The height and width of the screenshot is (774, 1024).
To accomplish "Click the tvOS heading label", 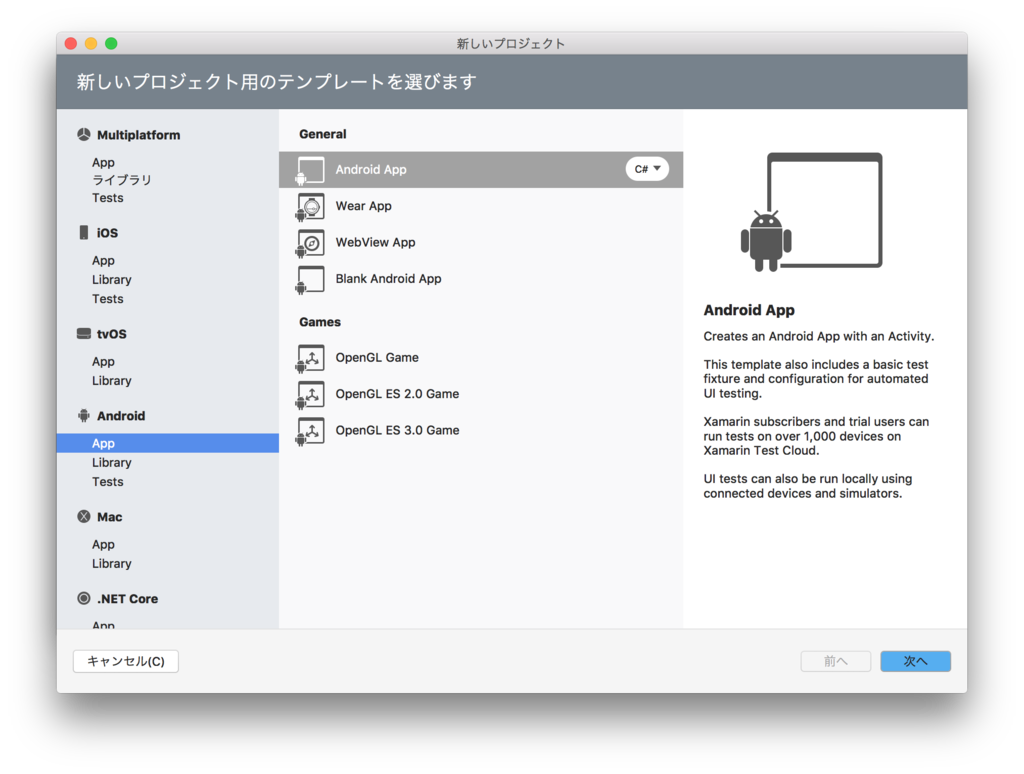I will click(x=112, y=334).
